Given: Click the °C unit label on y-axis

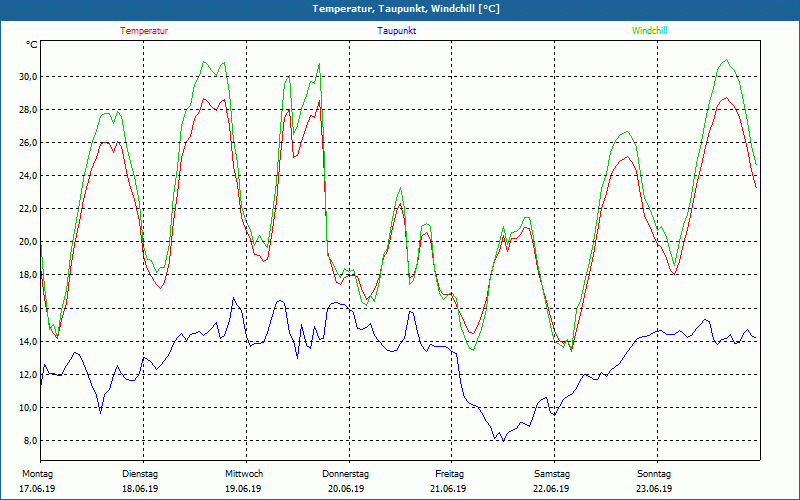Looking at the screenshot, I should tap(31, 45).
